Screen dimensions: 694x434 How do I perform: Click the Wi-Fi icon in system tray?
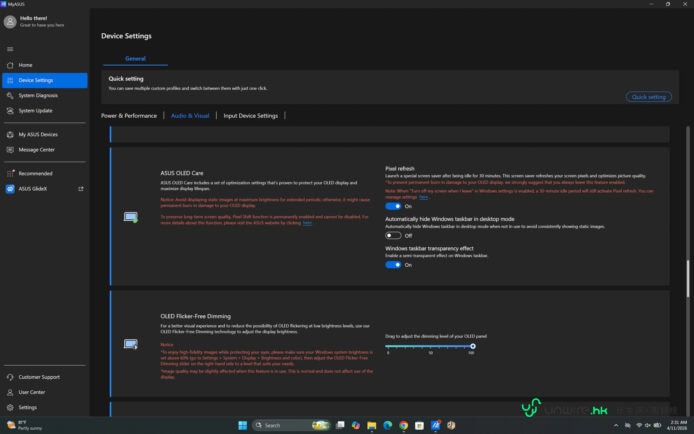tap(639, 425)
